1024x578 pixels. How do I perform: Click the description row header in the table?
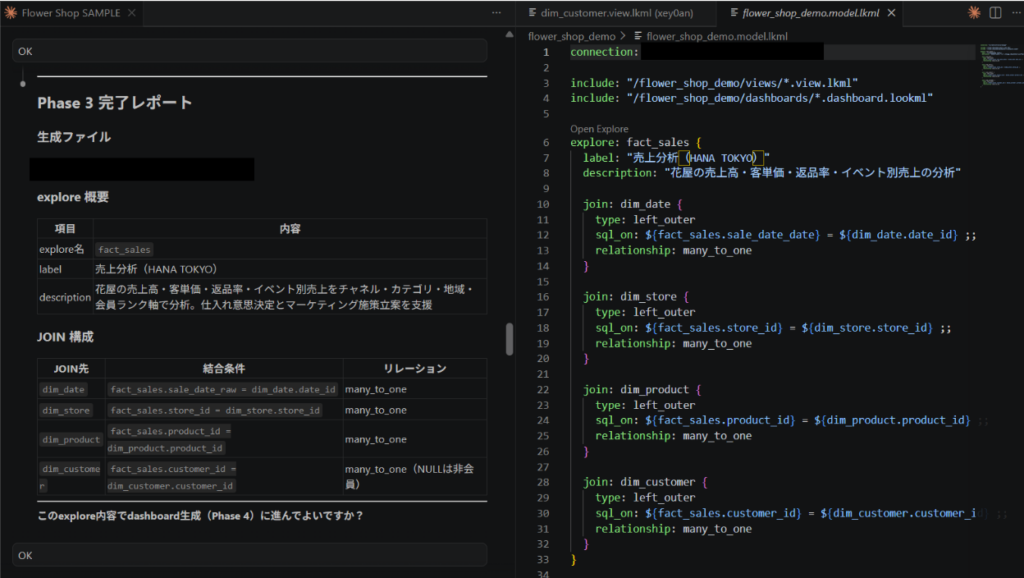coord(65,297)
